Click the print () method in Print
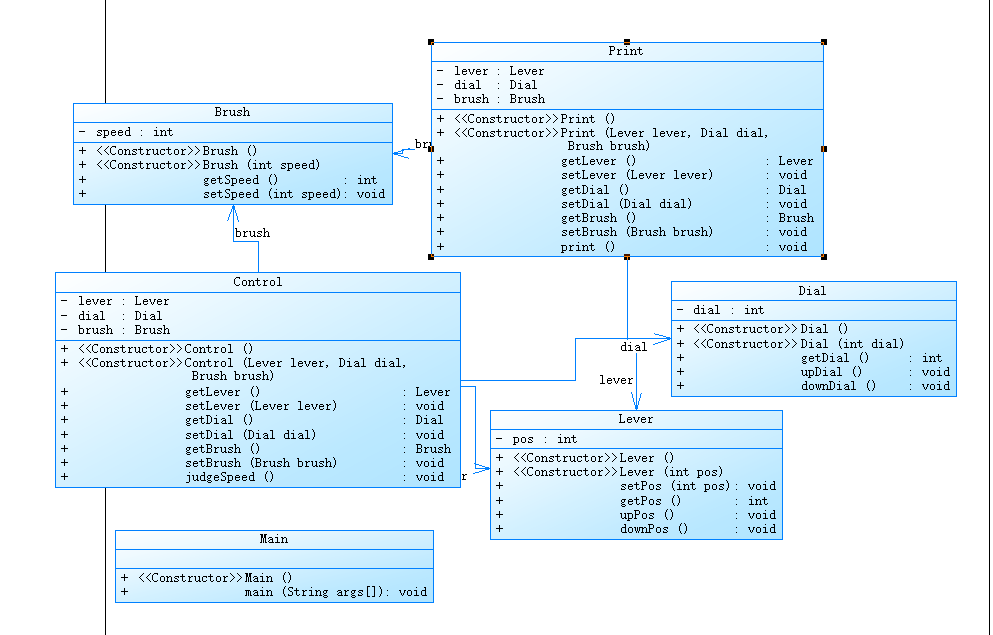 pyautogui.click(x=588, y=248)
